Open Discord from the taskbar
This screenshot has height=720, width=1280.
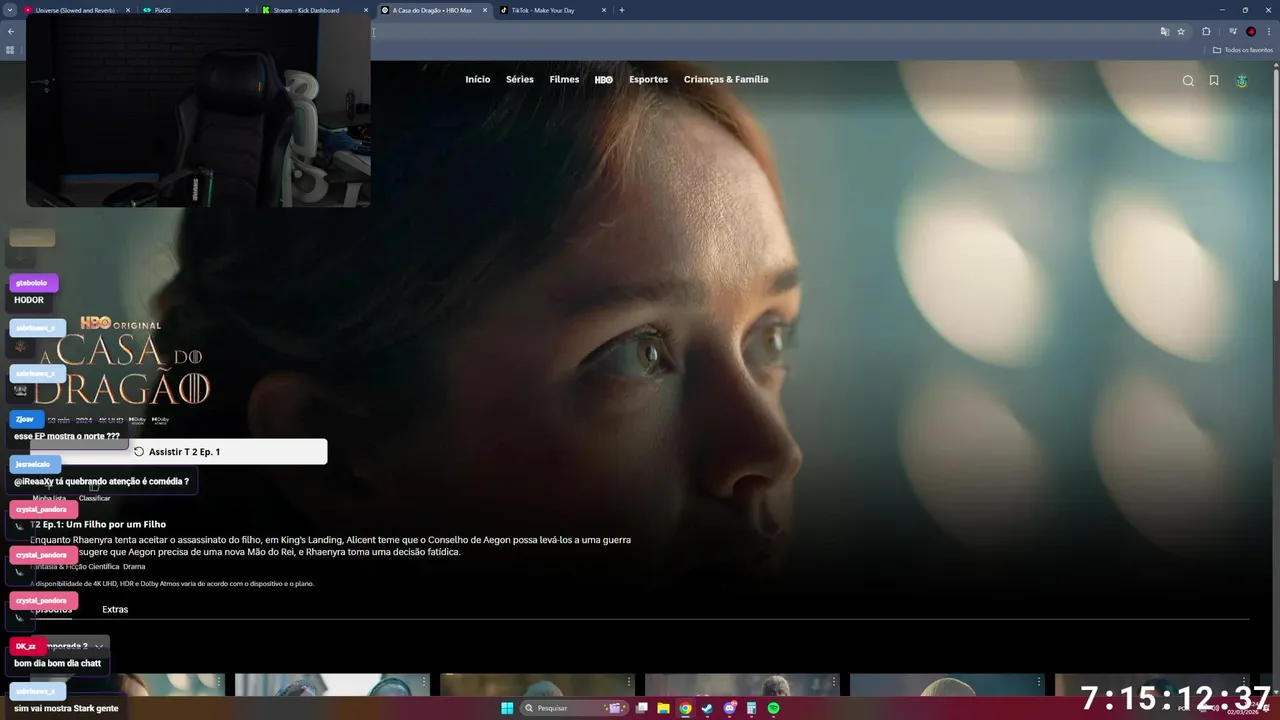tap(730, 708)
